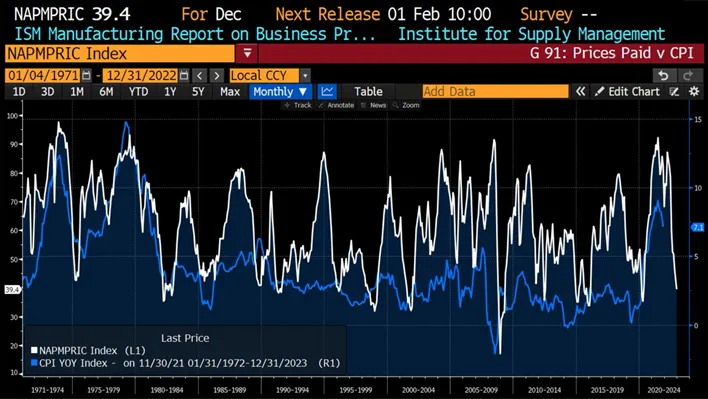Select the 1Y range tab

click(170, 92)
